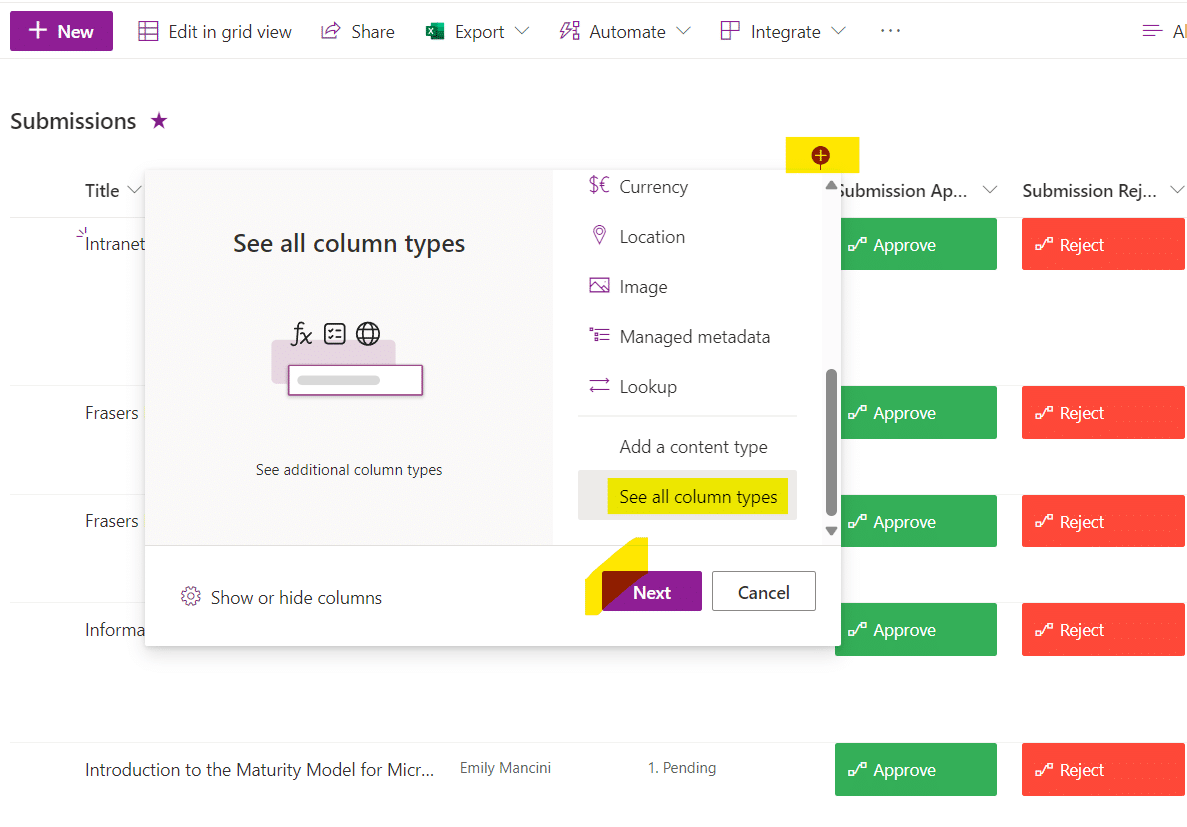Click the highlighted plus add-column icon

[x=822, y=155]
